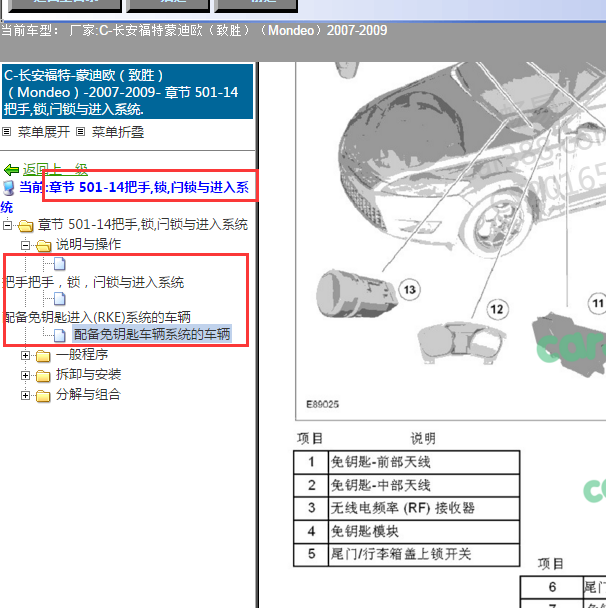Click document icon beside 配备免钥匙车辆系统的车辆

click(60, 335)
